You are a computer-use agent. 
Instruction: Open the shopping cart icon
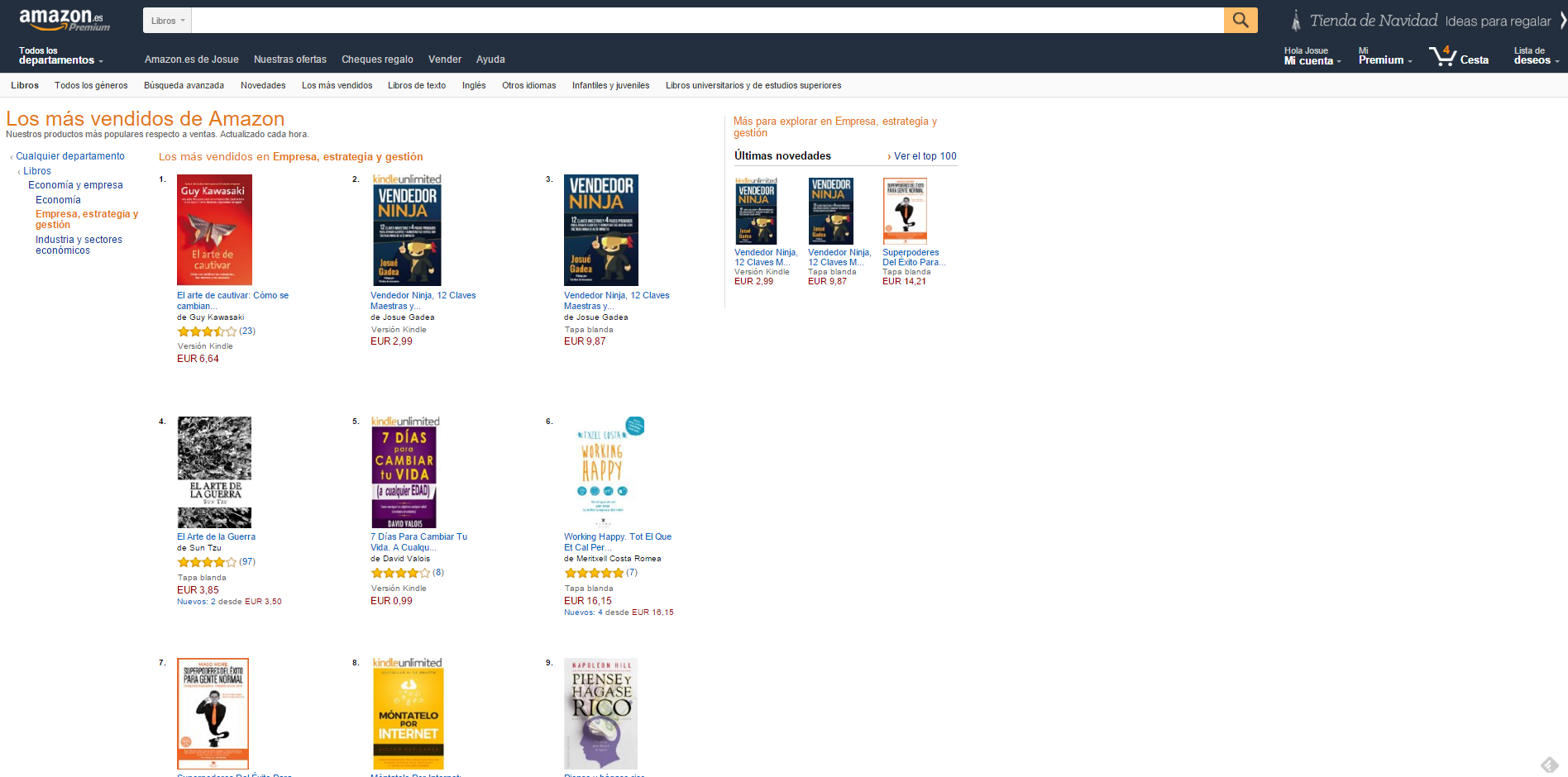point(1442,56)
